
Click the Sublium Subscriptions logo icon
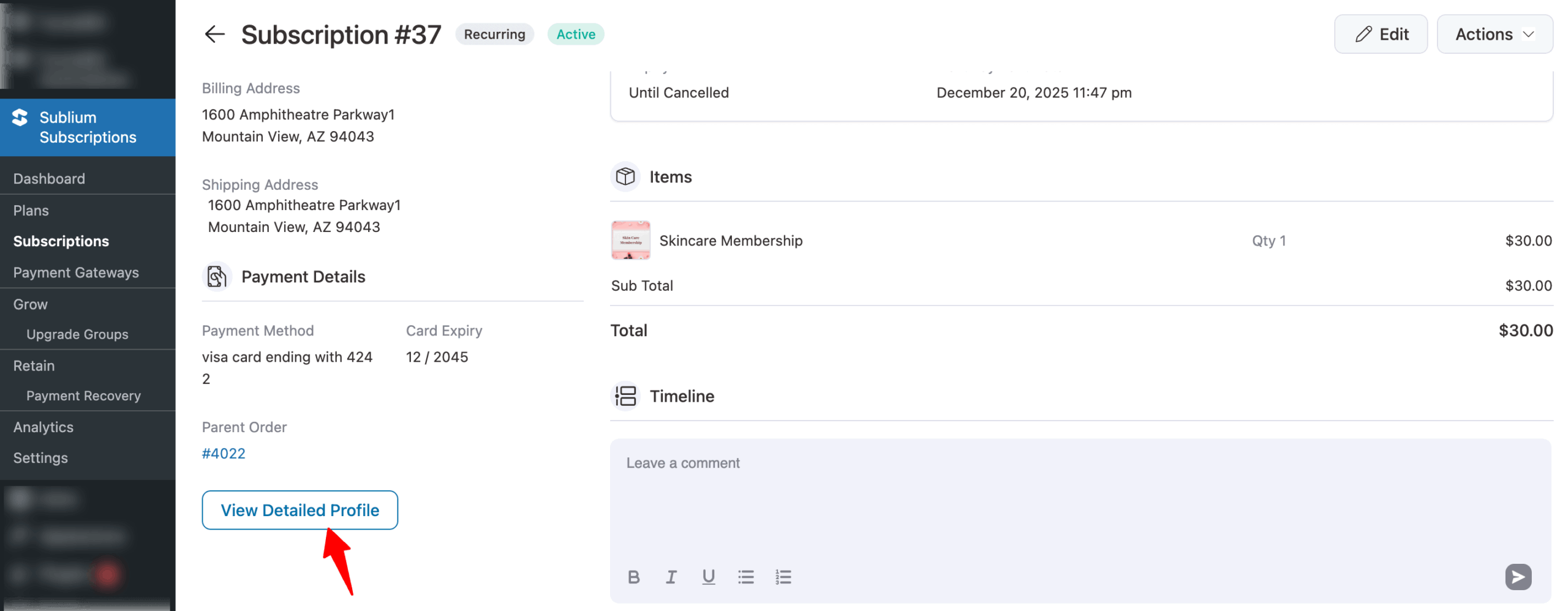[x=20, y=118]
